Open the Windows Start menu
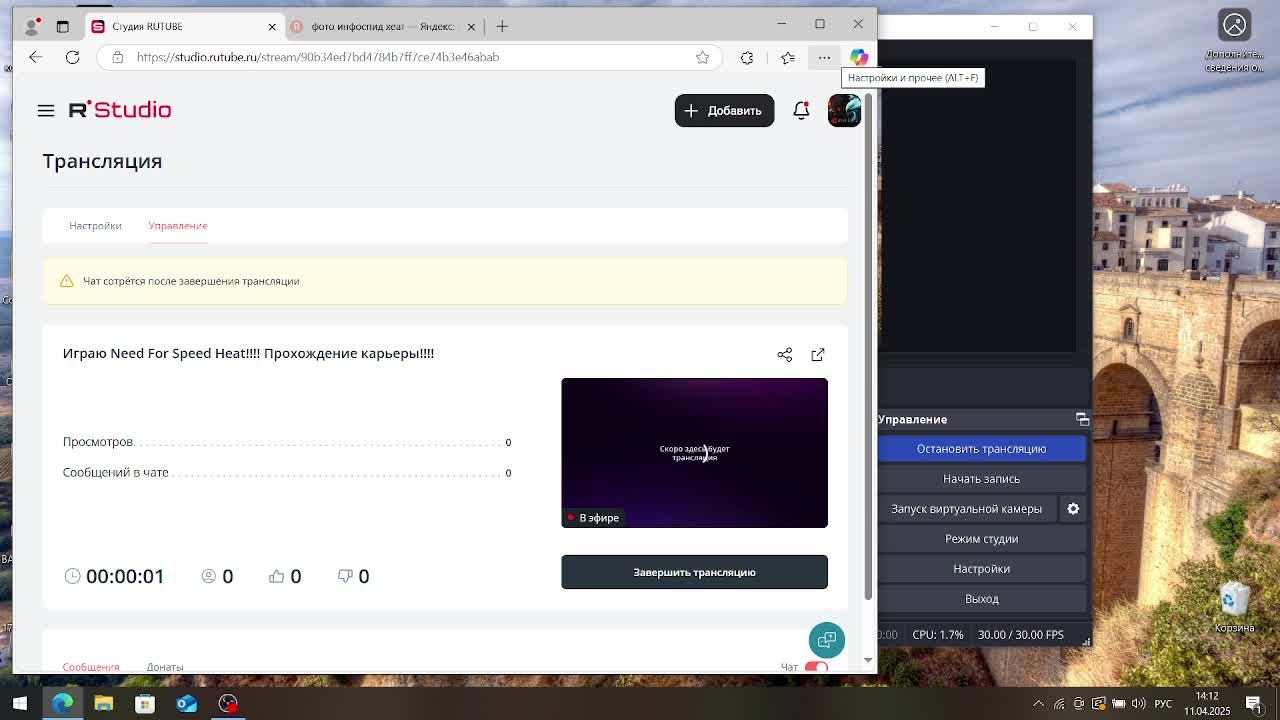This screenshot has width=1280, height=720. (x=20, y=703)
